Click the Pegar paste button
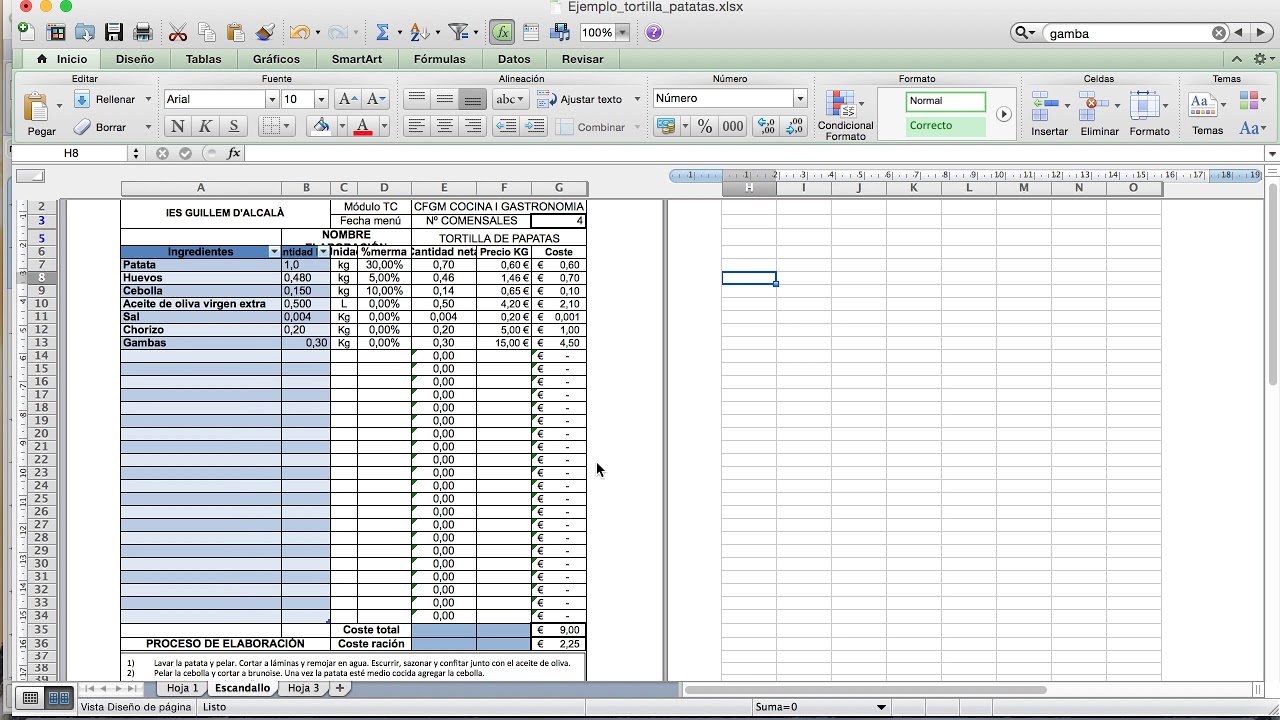 coord(41,114)
